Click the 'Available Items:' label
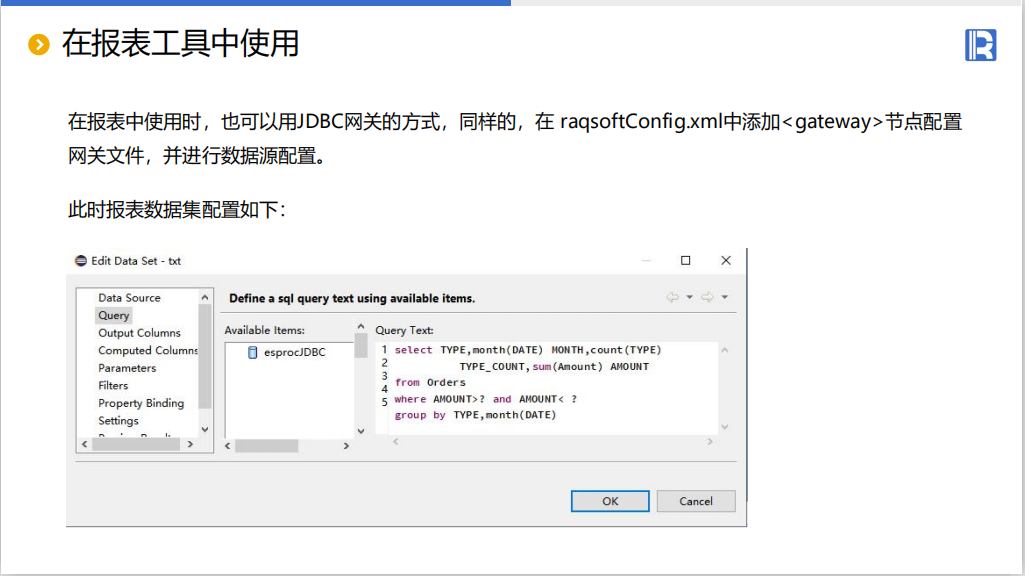 pos(265,331)
